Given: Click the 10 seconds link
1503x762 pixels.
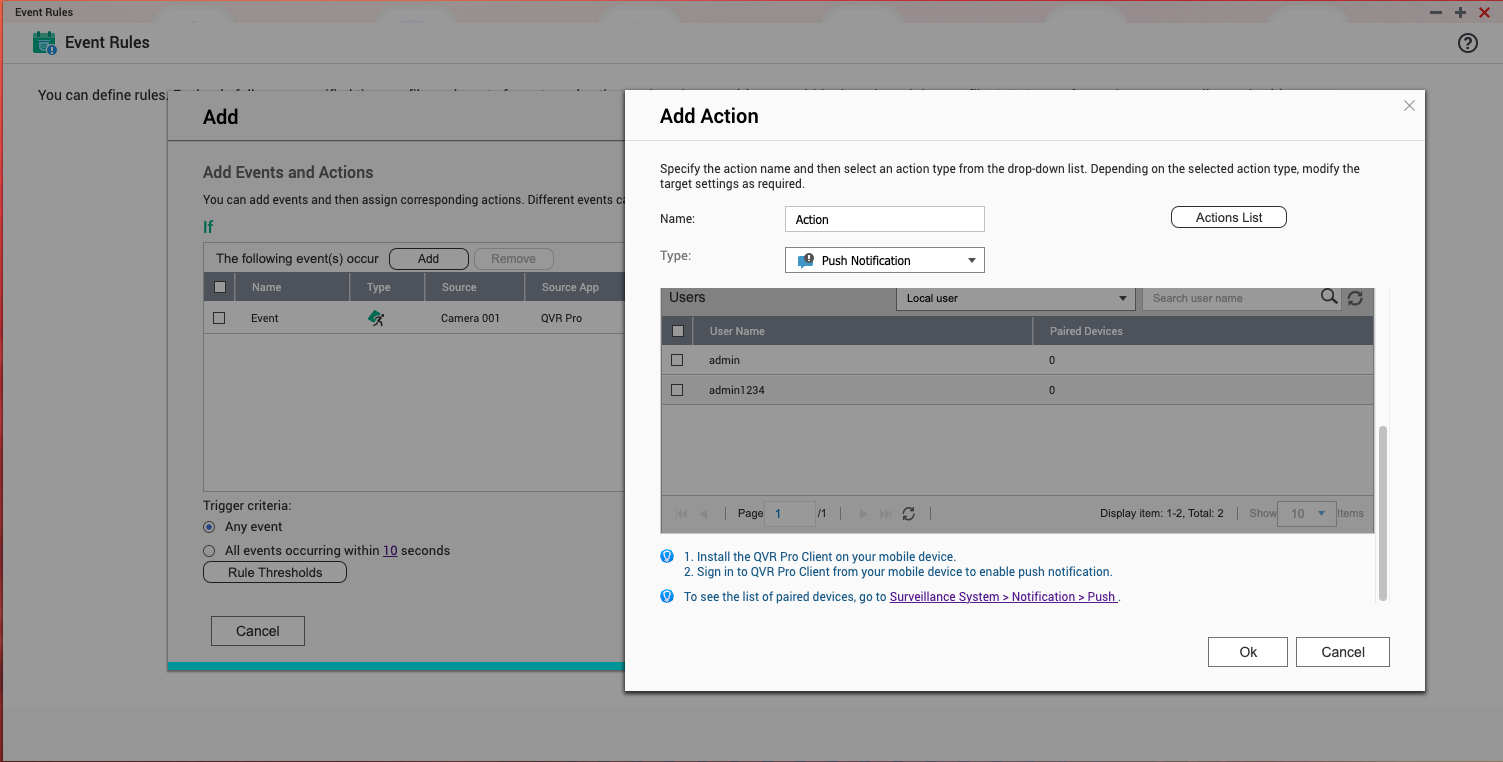Looking at the screenshot, I should point(390,551).
